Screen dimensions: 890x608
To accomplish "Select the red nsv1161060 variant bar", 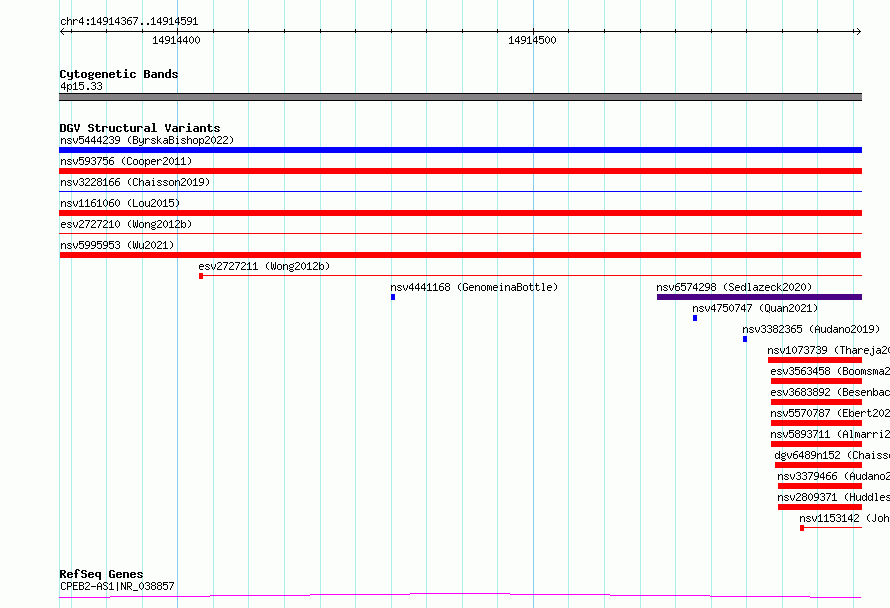I will [460, 213].
